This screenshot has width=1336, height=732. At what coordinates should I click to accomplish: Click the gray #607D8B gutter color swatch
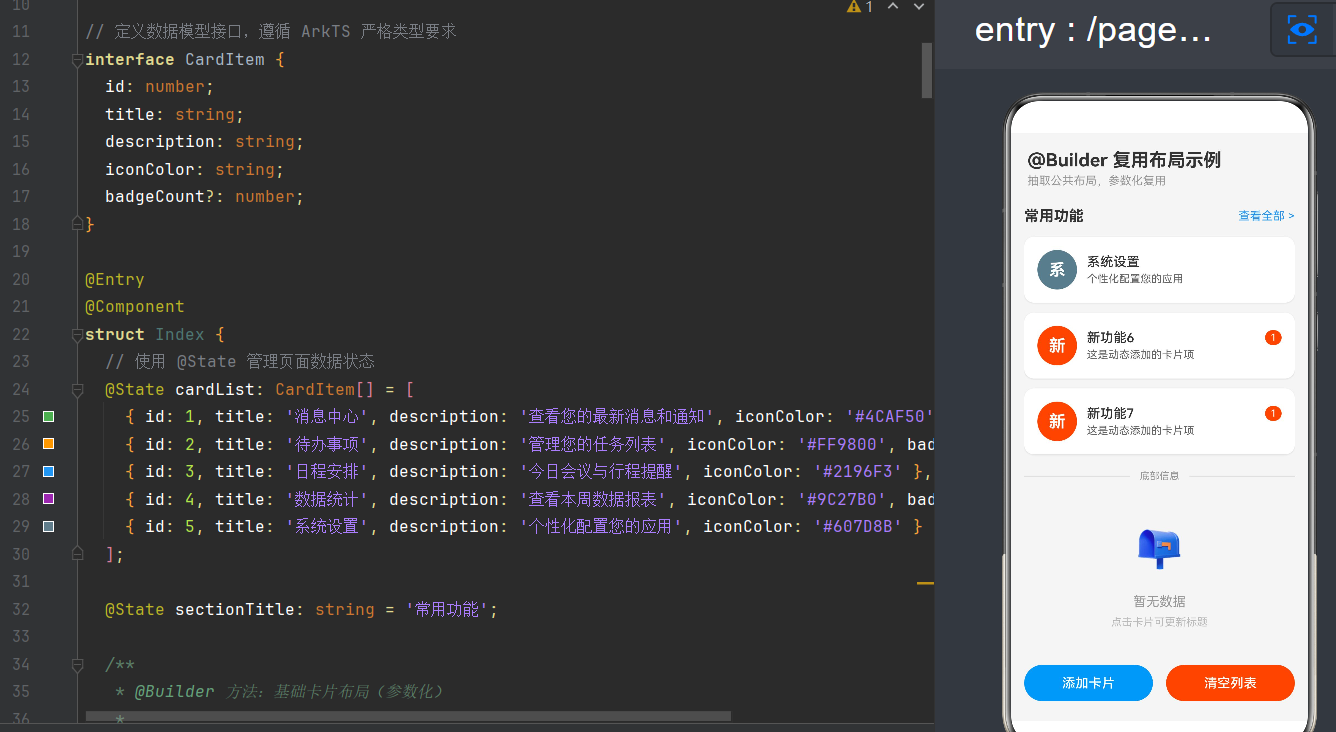pyautogui.click(x=48, y=526)
